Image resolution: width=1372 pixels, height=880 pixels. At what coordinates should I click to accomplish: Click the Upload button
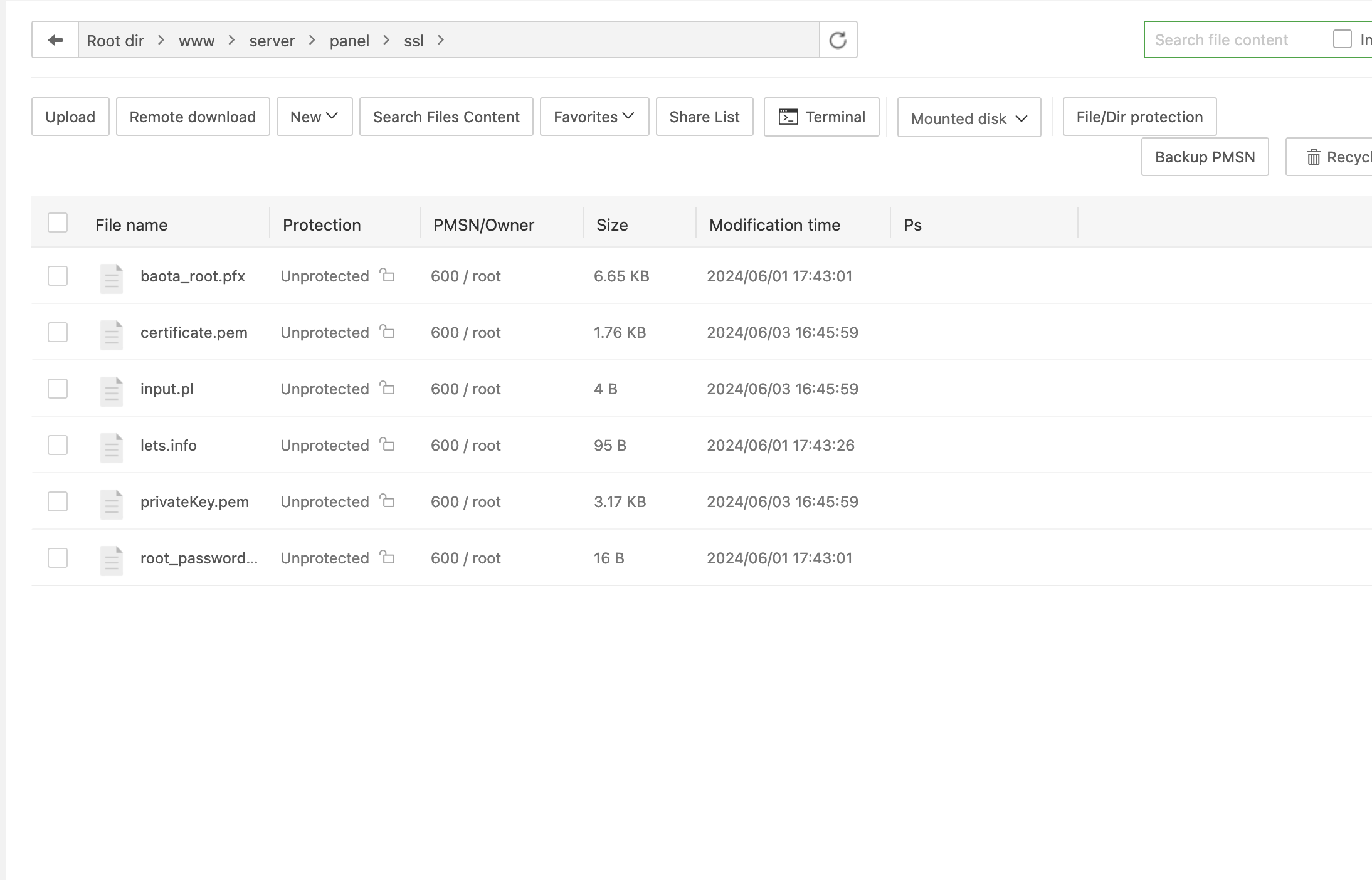tap(70, 117)
